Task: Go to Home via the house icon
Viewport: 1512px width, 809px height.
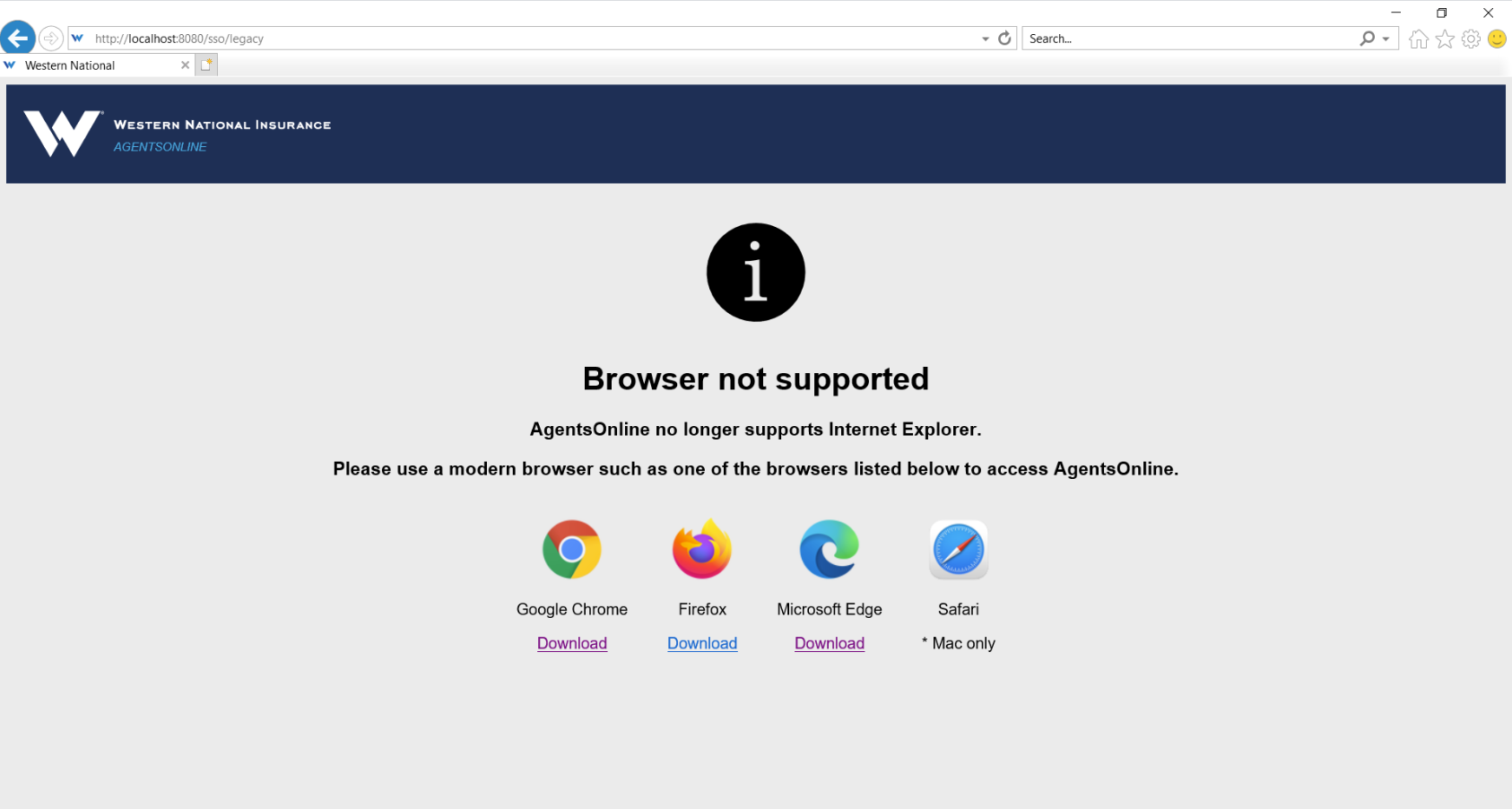Action: pos(1418,39)
